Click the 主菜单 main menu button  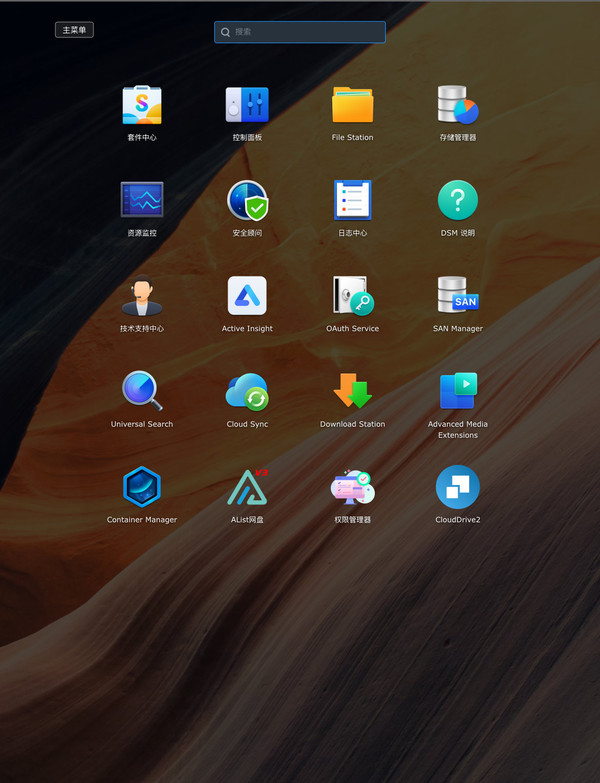[74, 30]
